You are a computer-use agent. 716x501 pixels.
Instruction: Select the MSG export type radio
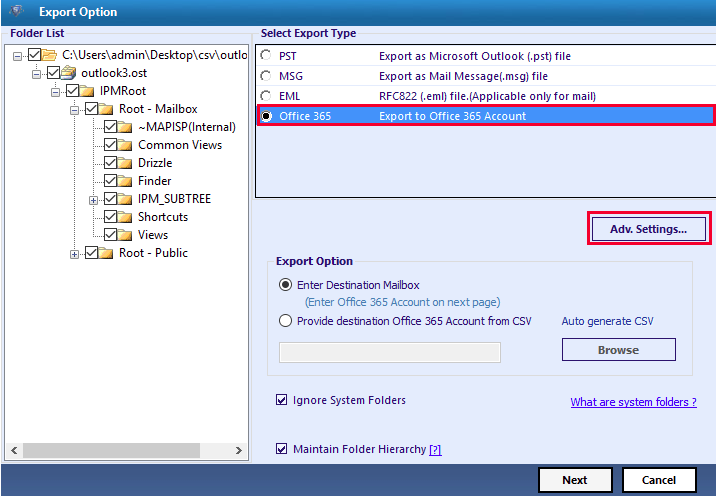266,76
